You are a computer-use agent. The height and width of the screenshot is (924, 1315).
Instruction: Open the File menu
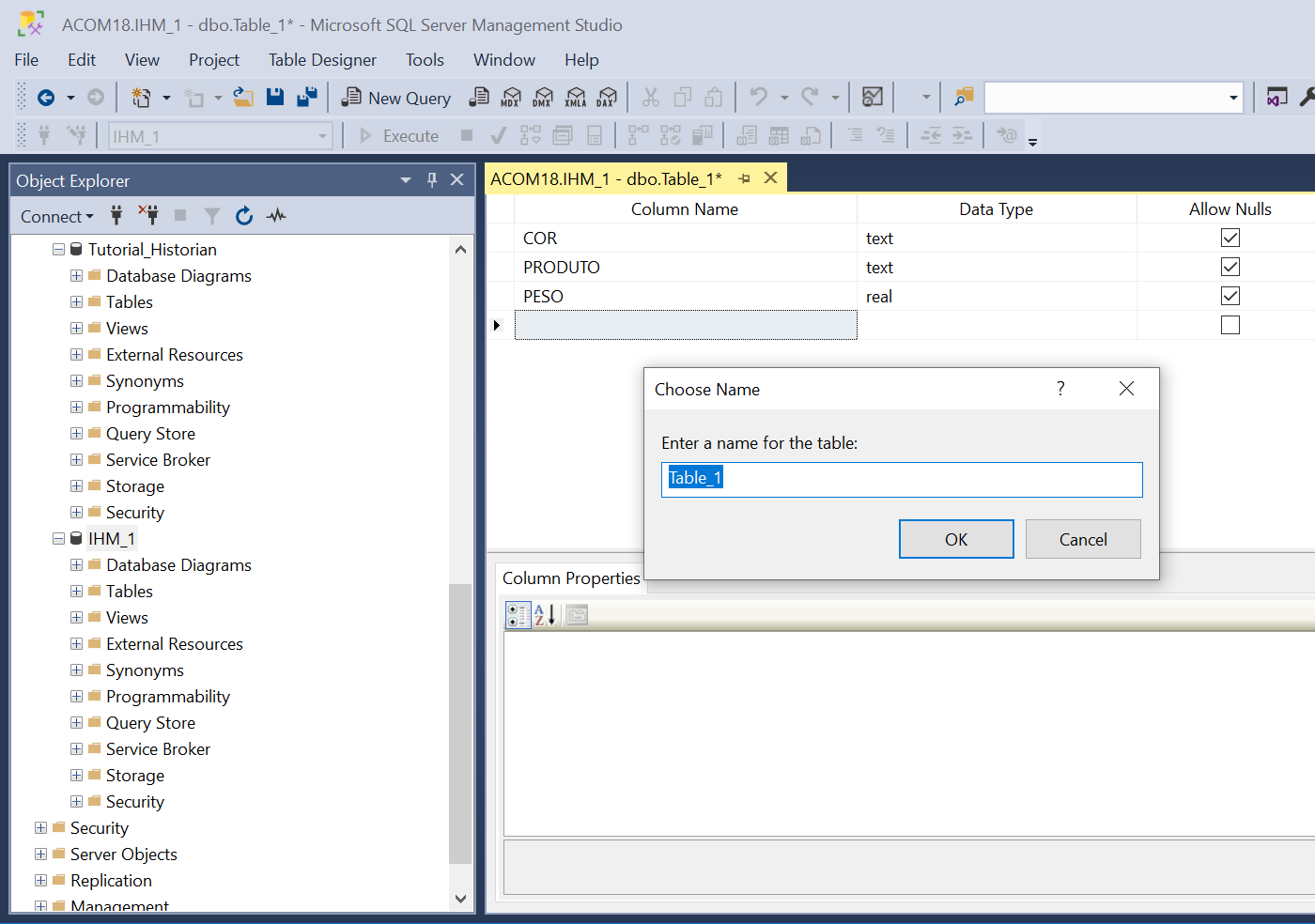coord(26,59)
